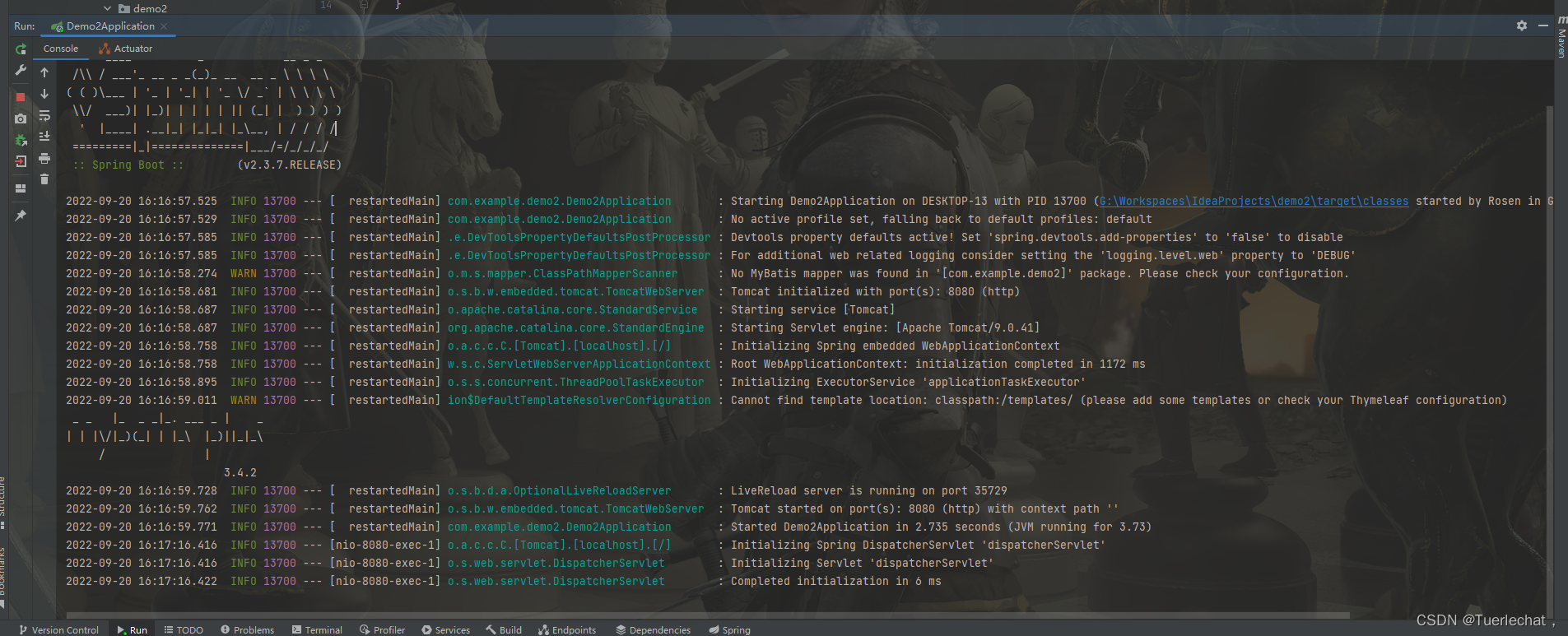
Task: Click the Spring Boot v2.3.7.RELEASE banner text
Action: (x=207, y=165)
